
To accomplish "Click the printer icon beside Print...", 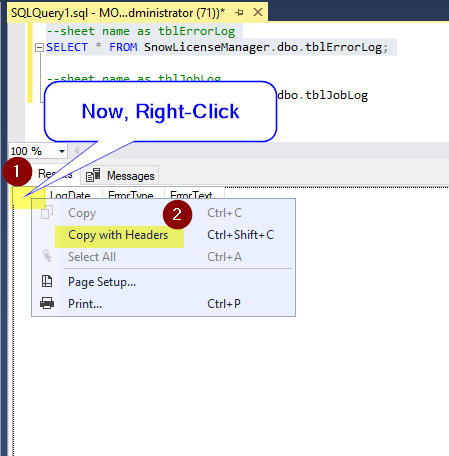I will 47,303.
